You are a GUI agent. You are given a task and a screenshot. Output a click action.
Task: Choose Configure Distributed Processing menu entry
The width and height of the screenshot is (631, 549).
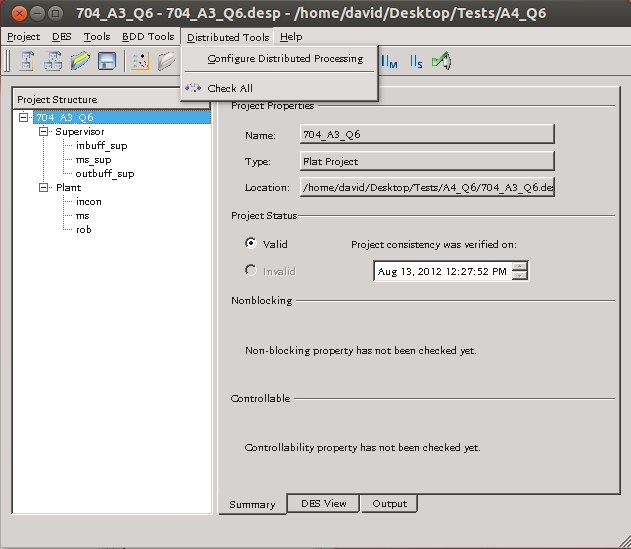click(x=285, y=59)
